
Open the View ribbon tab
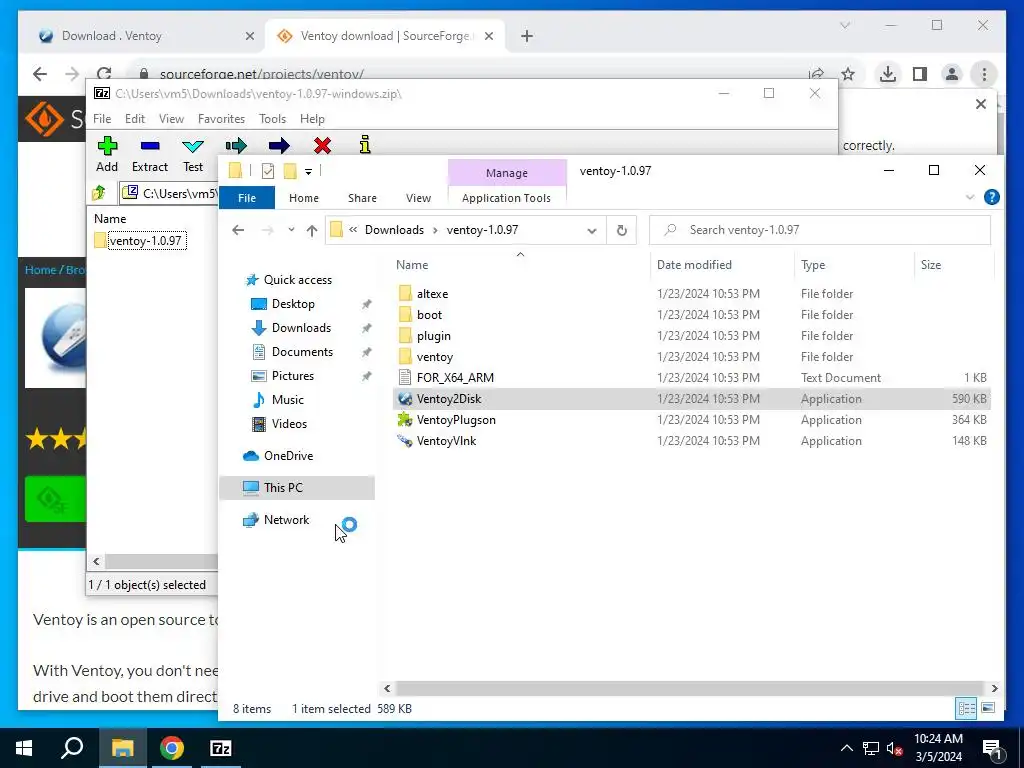[418, 198]
